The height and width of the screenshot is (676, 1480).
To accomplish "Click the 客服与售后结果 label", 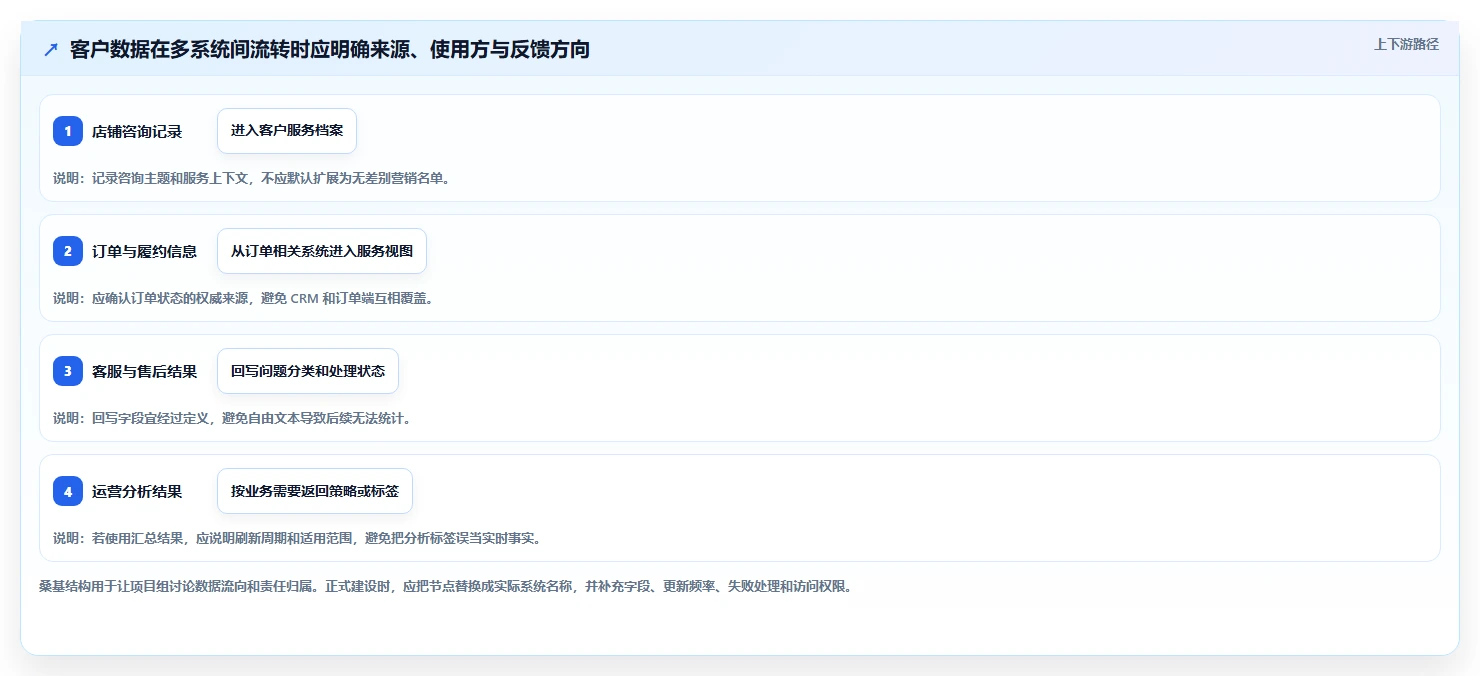I will pyautogui.click(x=144, y=371).
